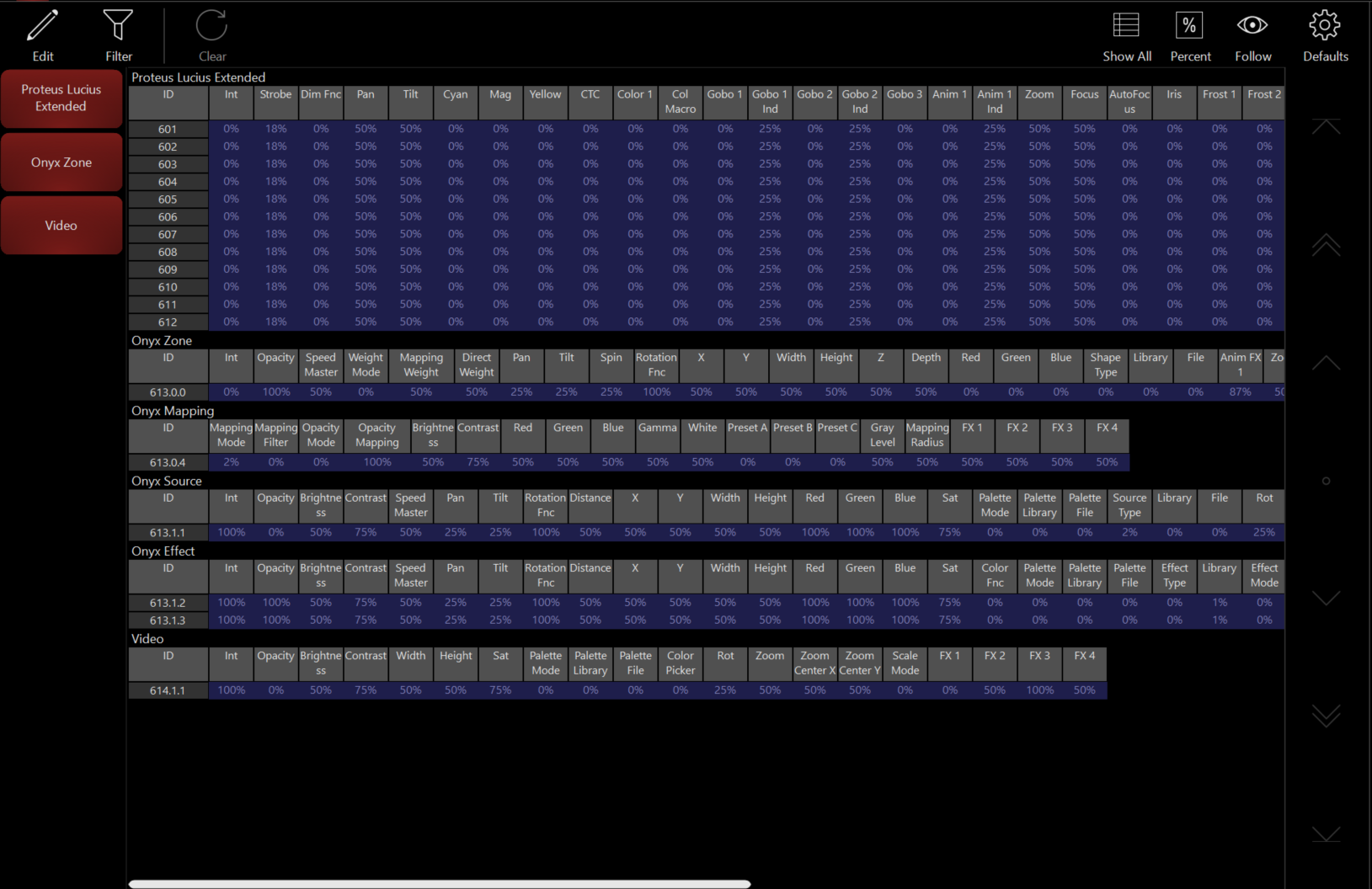Open the Filter funnel tool
The image size is (1372, 889).
coord(118,25)
